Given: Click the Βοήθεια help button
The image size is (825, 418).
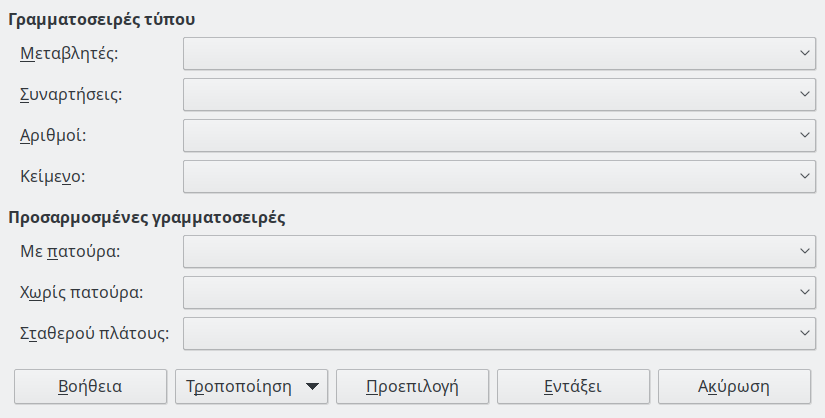Looking at the screenshot, I should (x=90, y=385).
